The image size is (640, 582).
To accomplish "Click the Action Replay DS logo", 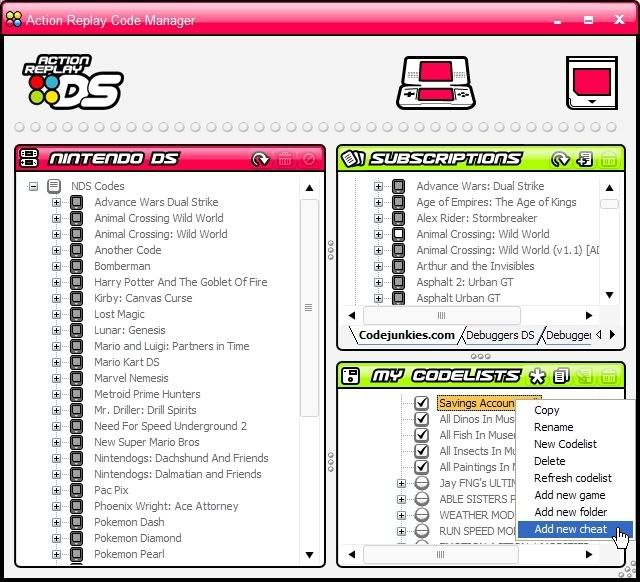I will 73,82.
